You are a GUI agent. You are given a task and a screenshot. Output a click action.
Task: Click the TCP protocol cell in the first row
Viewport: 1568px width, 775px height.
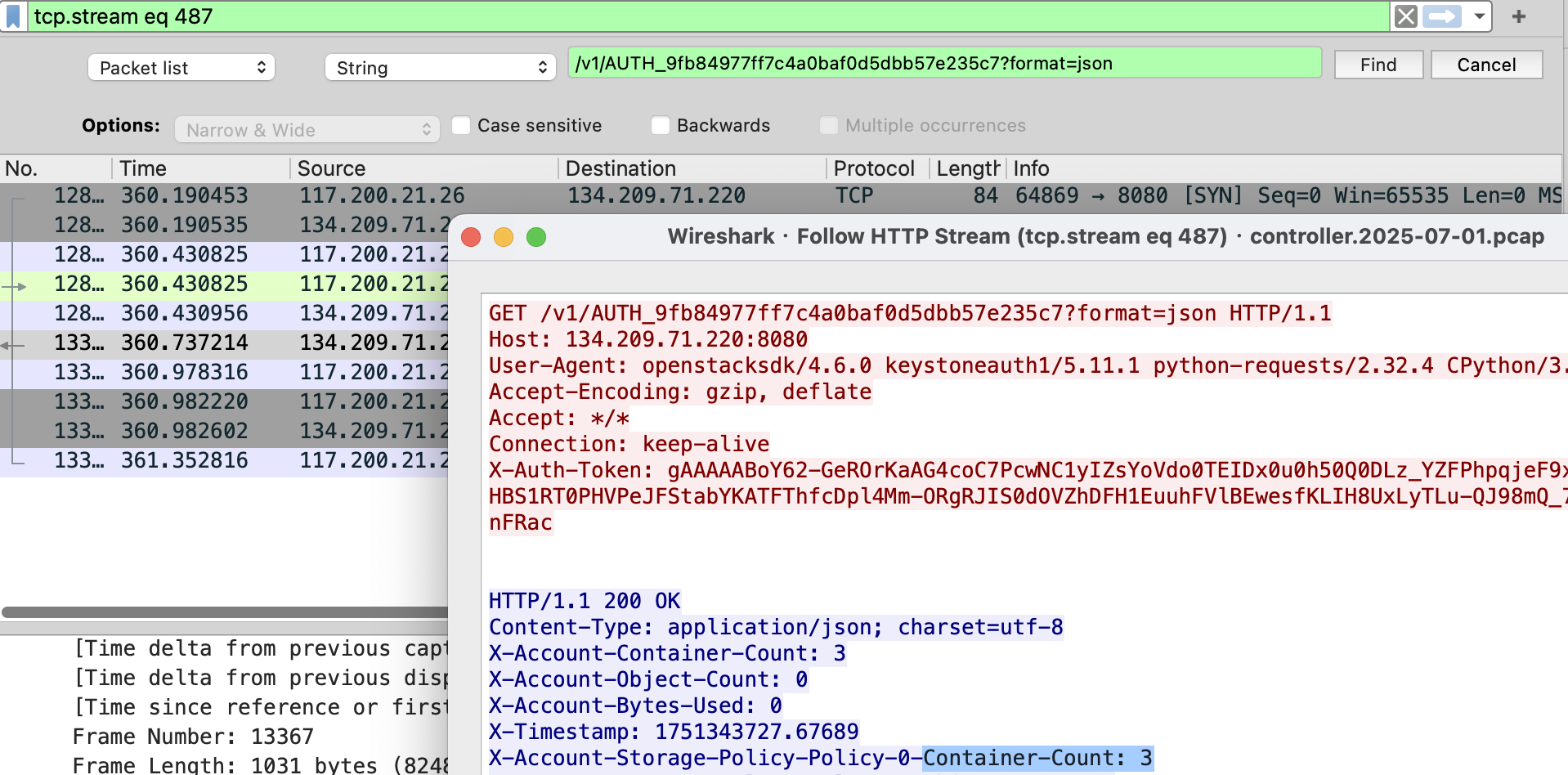tap(854, 195)
